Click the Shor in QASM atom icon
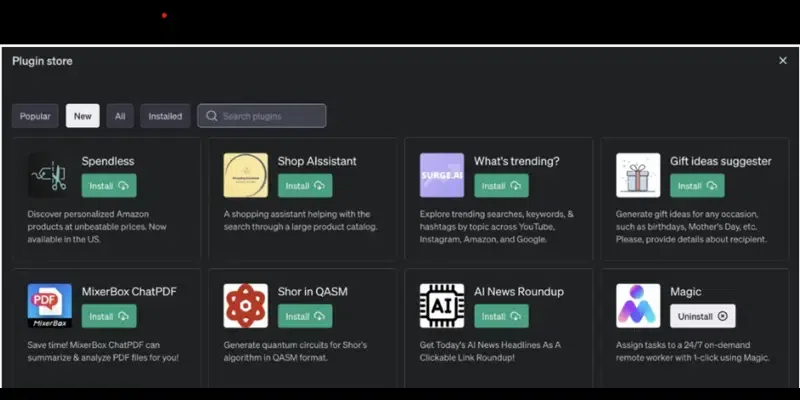The height and width of the screenshot is (400, 800). (x=245, y=306)
